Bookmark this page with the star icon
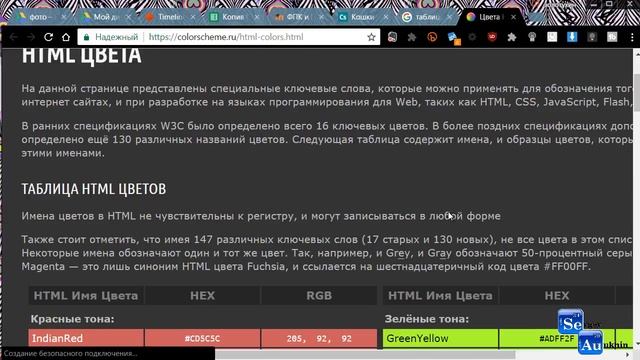 [371, 37]
